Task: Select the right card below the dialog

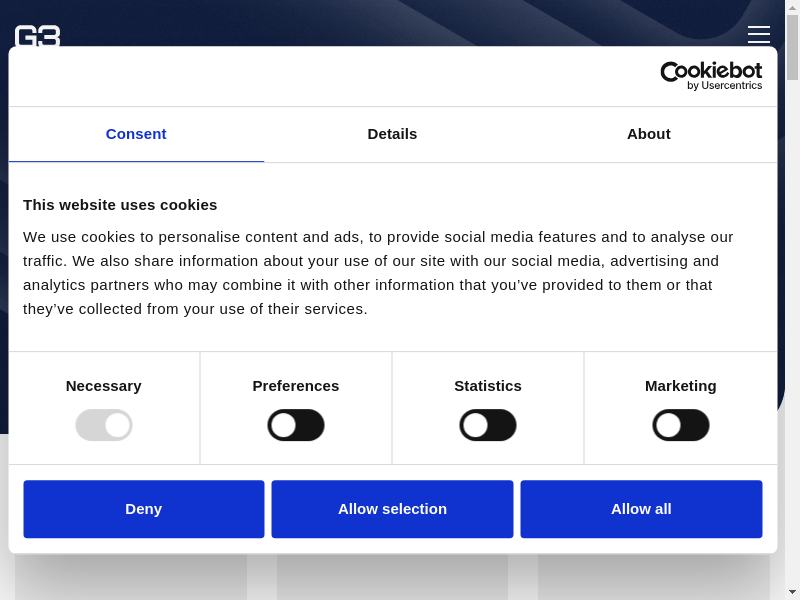Action: [x=653, y=577]
